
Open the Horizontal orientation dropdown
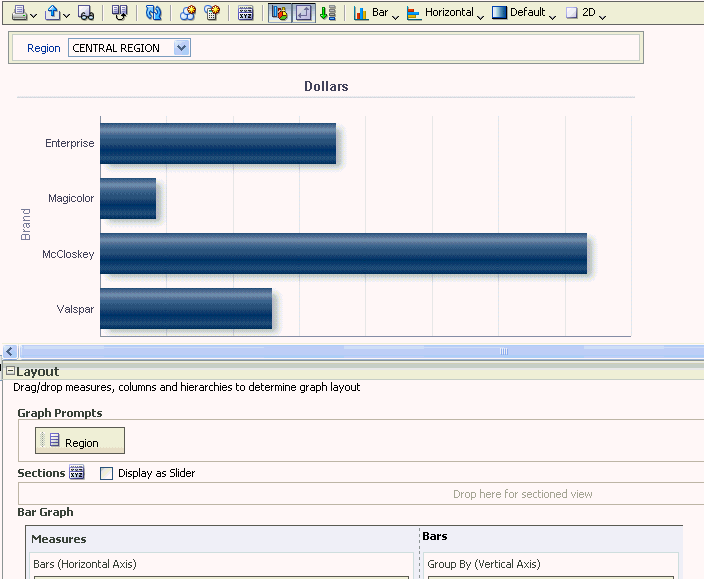445,13
